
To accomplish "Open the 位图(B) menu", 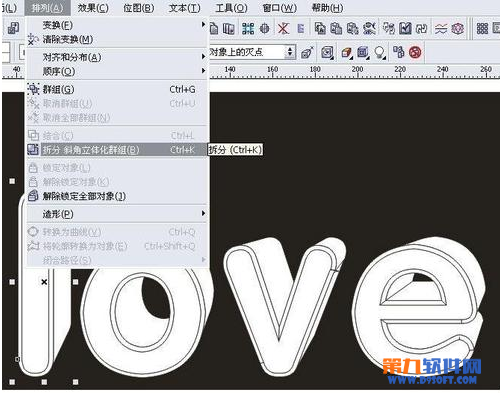I will [x=139, y=8].
